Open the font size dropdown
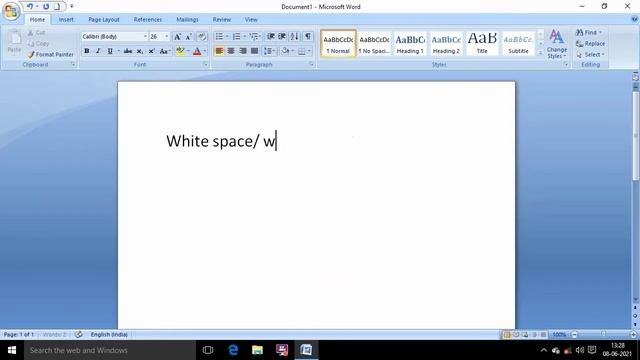Viewport: 640px width, 360px height. coord(167,37)
